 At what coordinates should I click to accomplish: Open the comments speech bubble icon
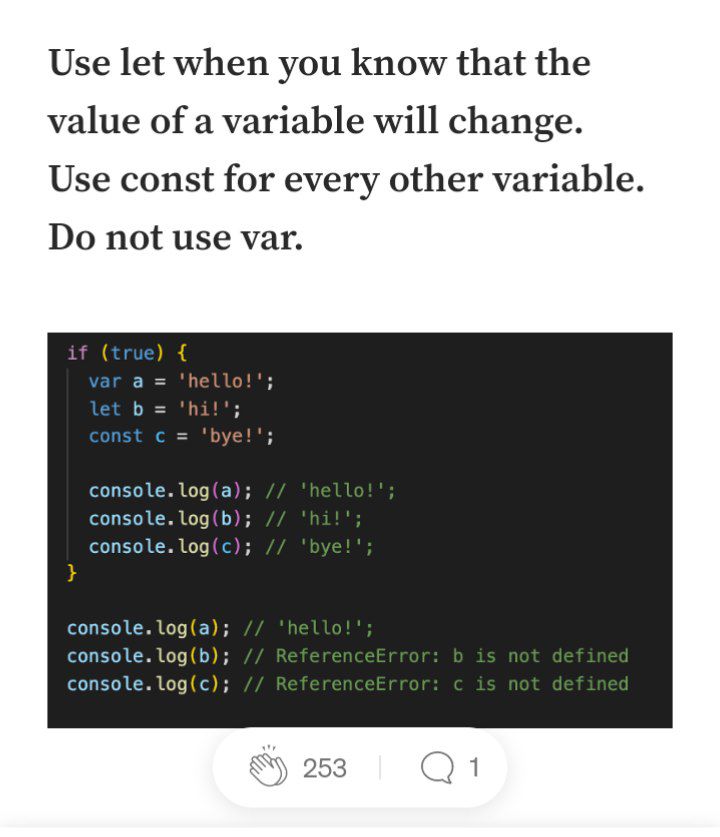(438, 768)
